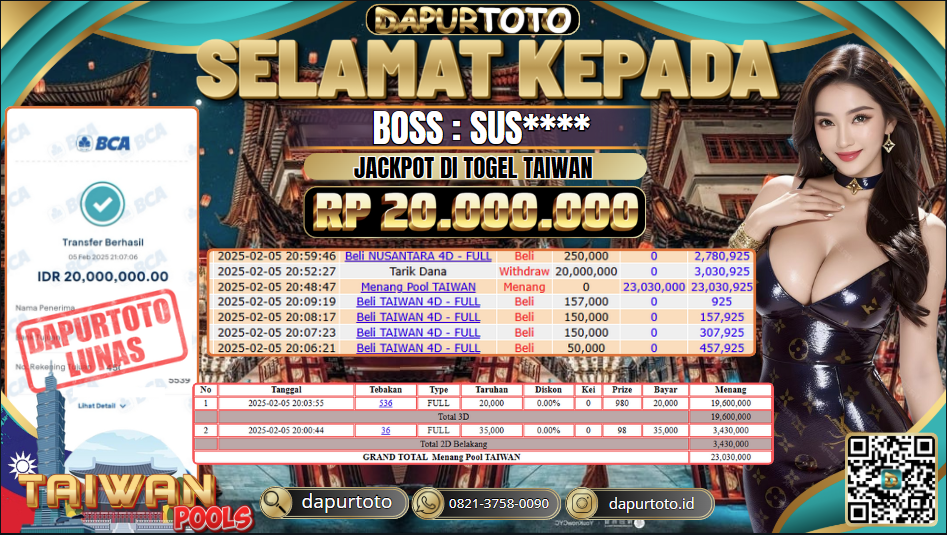Screen dimensions: 947x535
Task: Click the WhatsApp phone icon
Action: click(x=428, y=503)
